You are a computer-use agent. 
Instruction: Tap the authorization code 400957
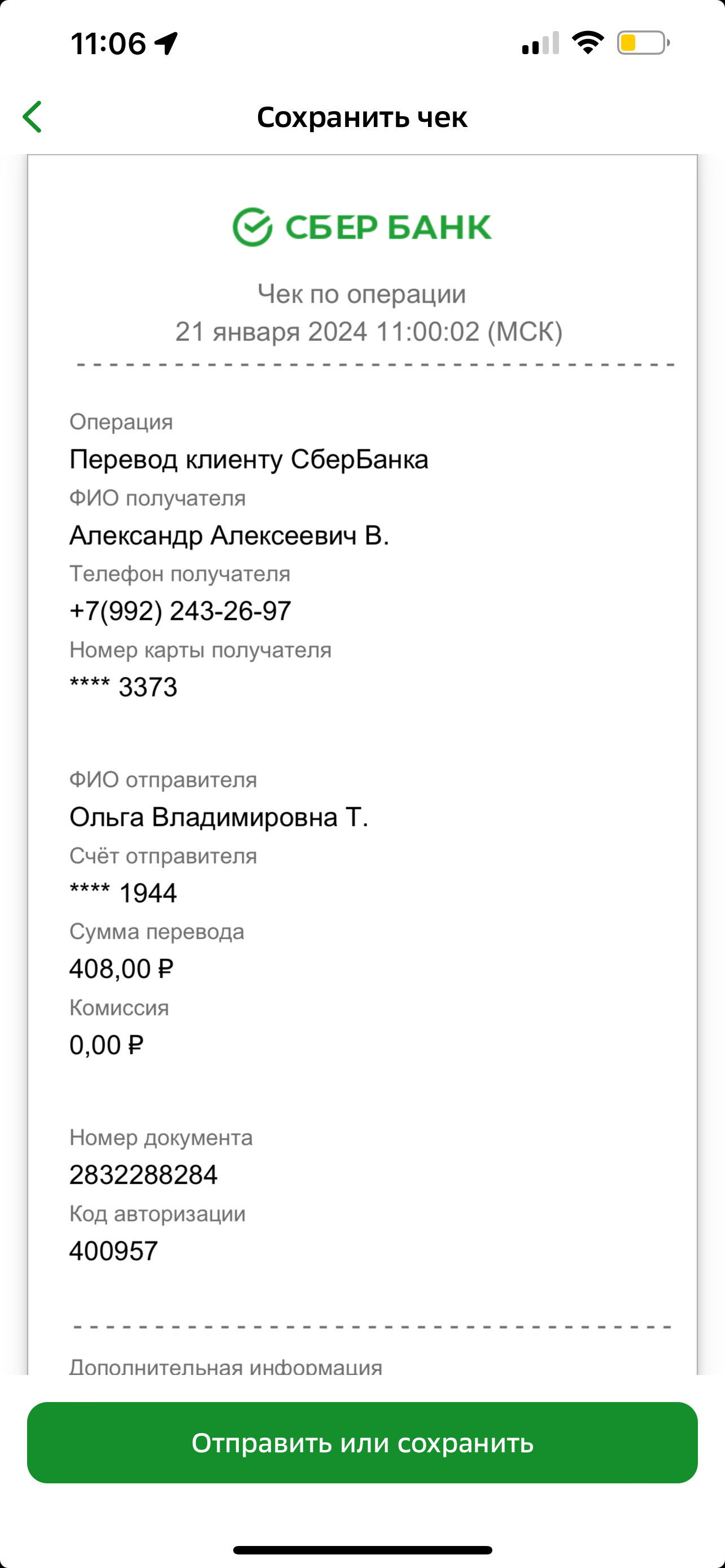pyautogui.click(x=113, y=1251)
